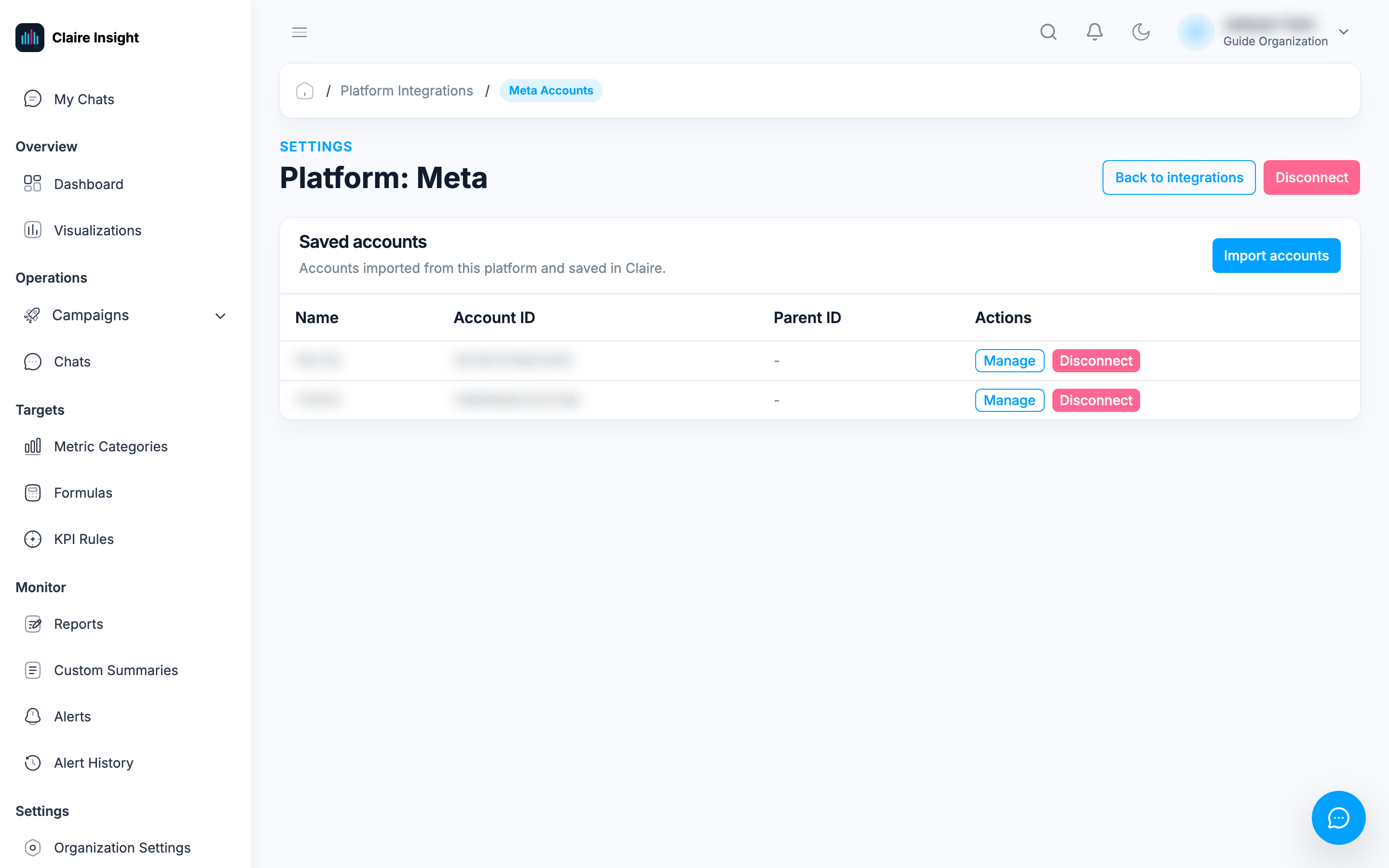Collapse sidebar with hamburger menu icon
This screenshot has width=1389, height=868.
click(x=299, y=32)
